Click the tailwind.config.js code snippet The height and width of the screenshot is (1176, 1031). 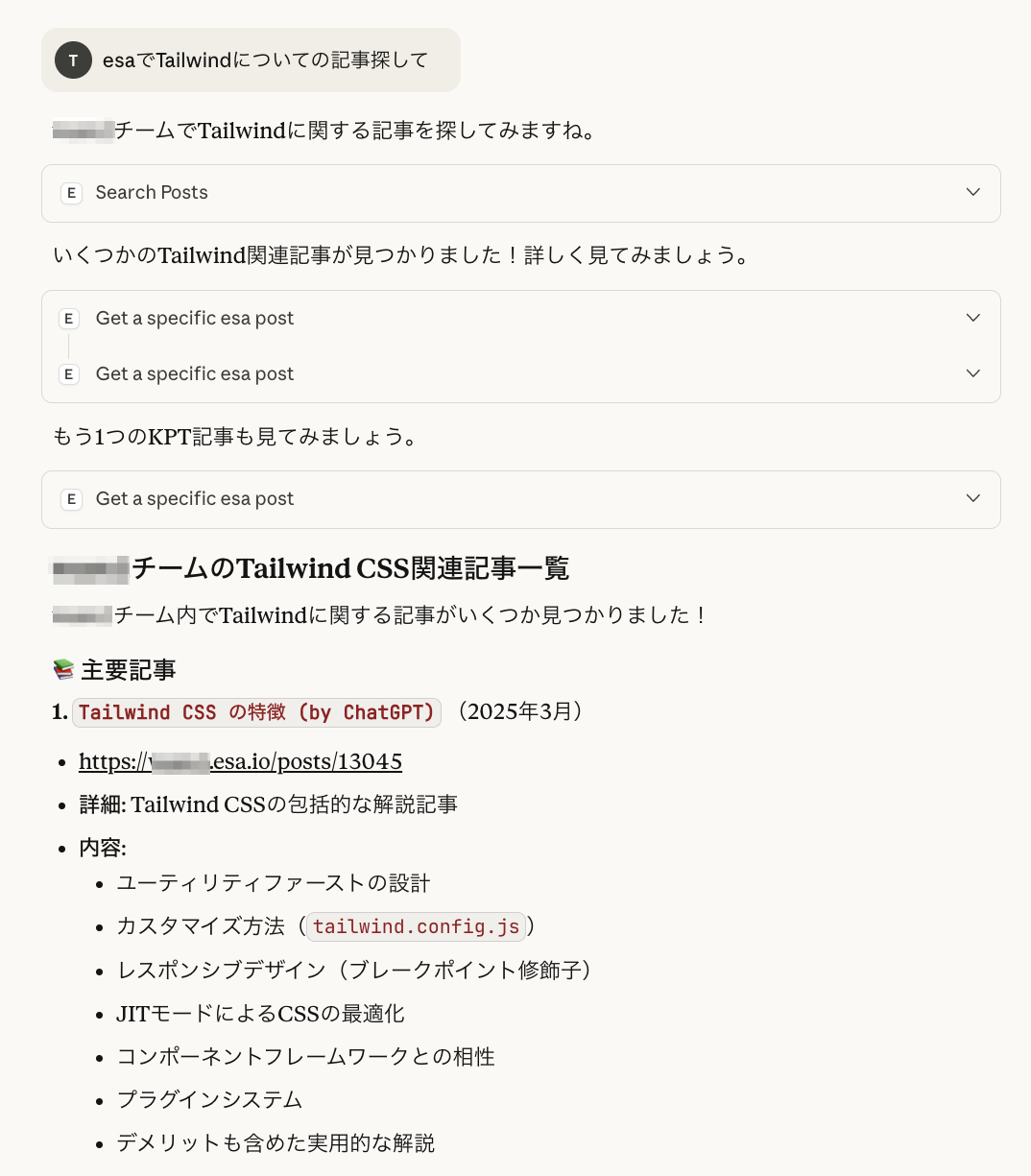click(x=416, y=926)
